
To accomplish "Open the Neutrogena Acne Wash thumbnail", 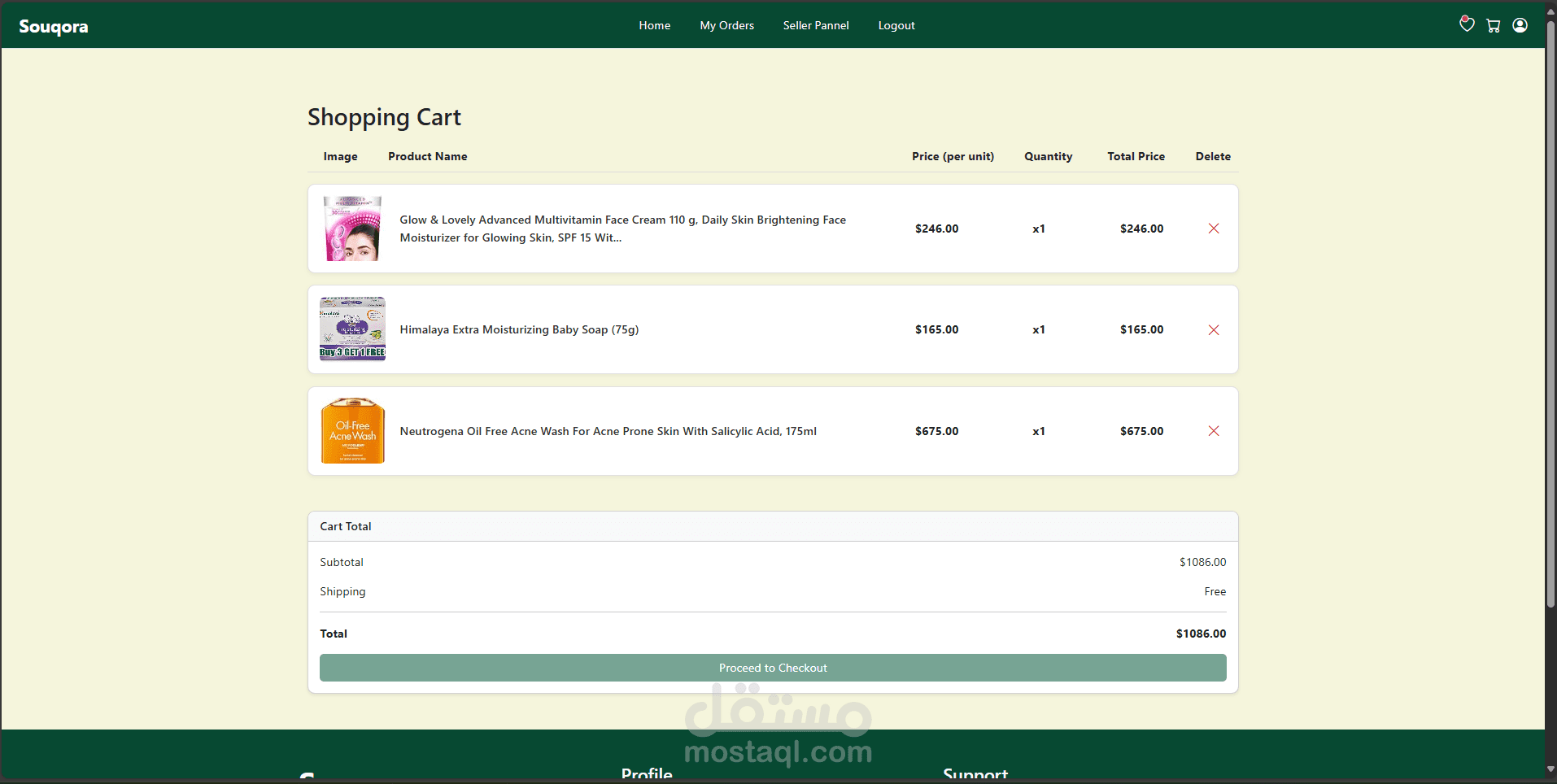I will (352, 431).
